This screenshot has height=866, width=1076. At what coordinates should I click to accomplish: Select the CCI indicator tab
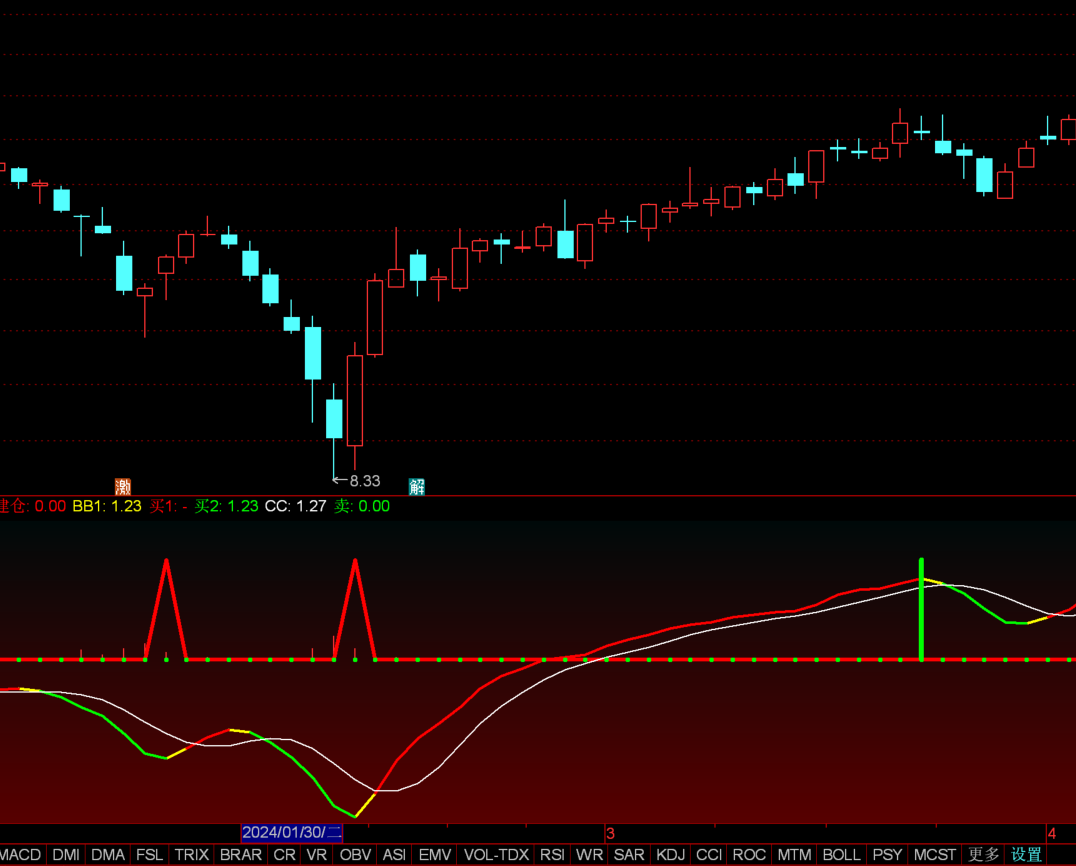click(x=709, y=854)
